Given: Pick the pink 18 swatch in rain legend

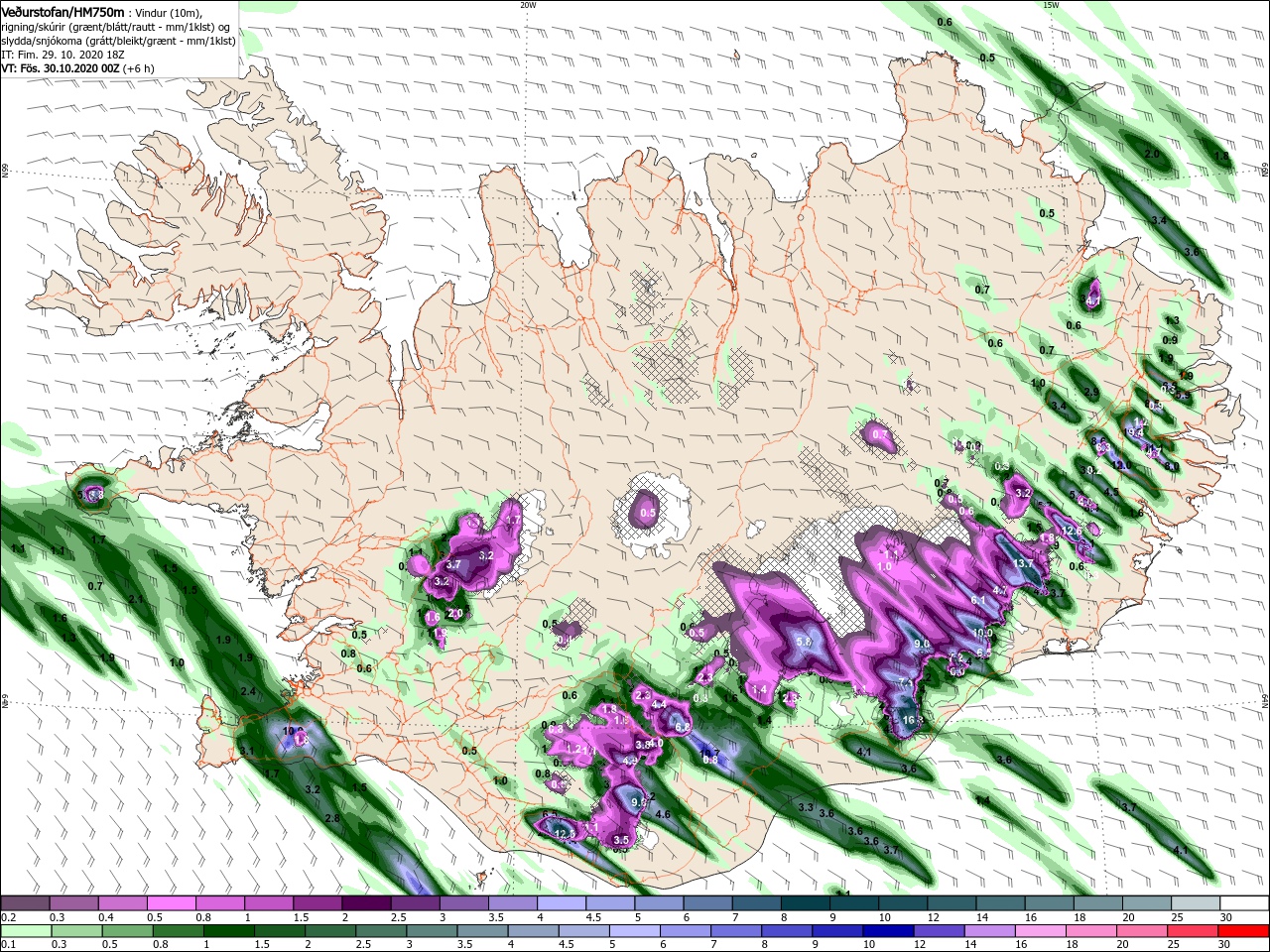Looking at the screenshot, I should [x=1092, y=931].
